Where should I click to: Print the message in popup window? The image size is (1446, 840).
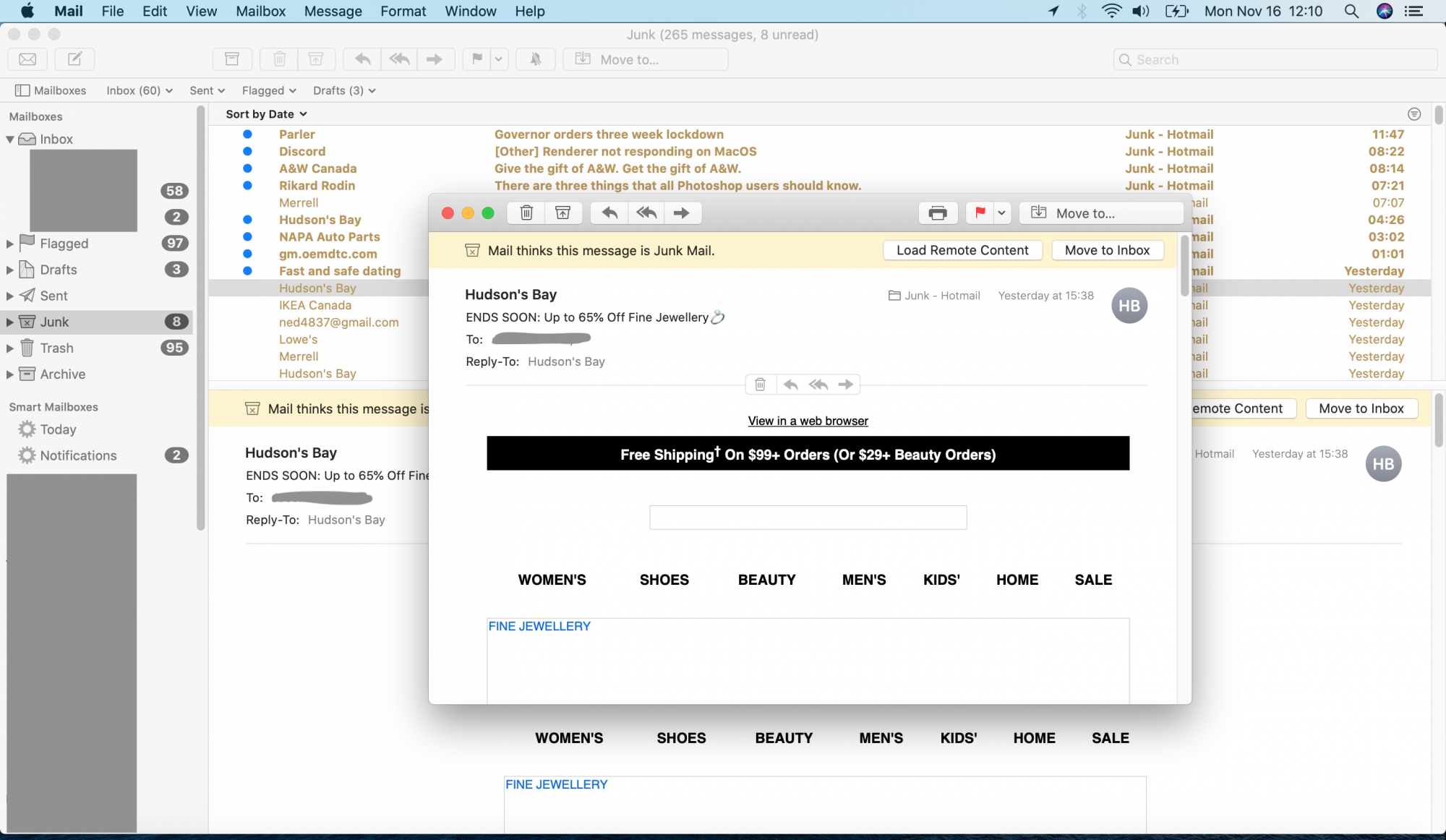pyautogui.click(x=938, y=213)
